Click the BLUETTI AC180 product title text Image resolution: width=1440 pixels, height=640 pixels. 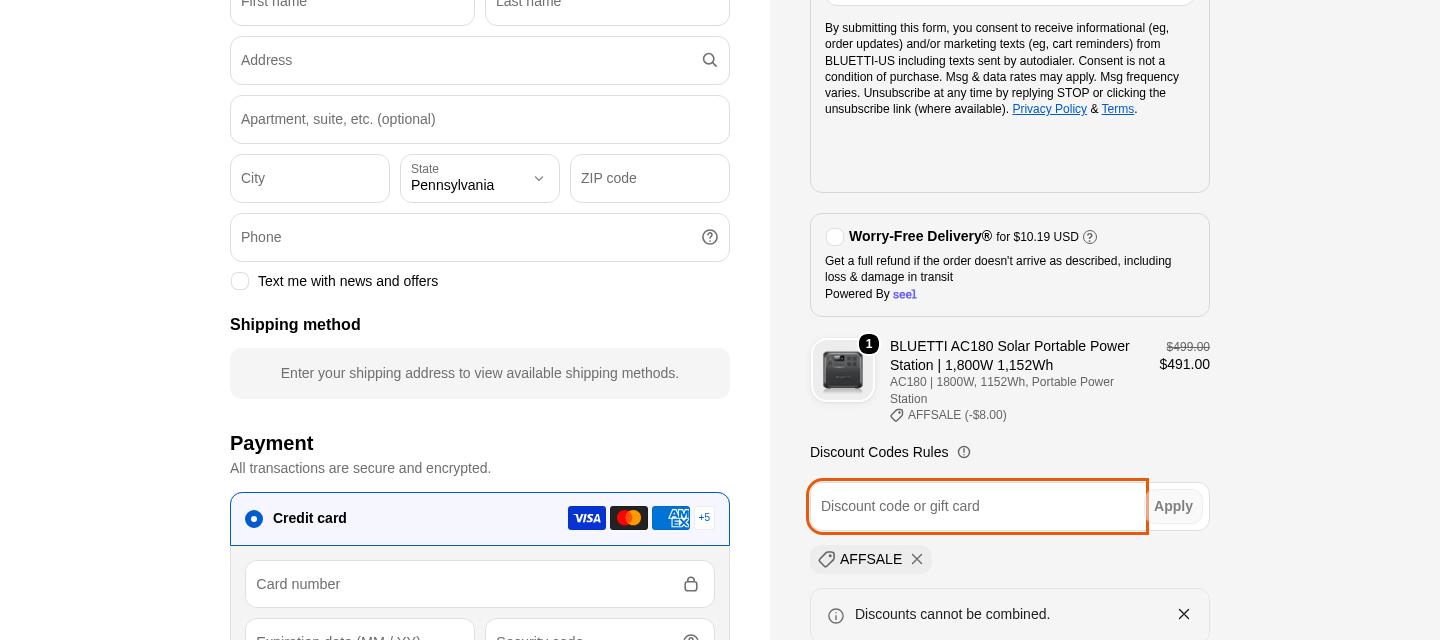click(1009, 355)
